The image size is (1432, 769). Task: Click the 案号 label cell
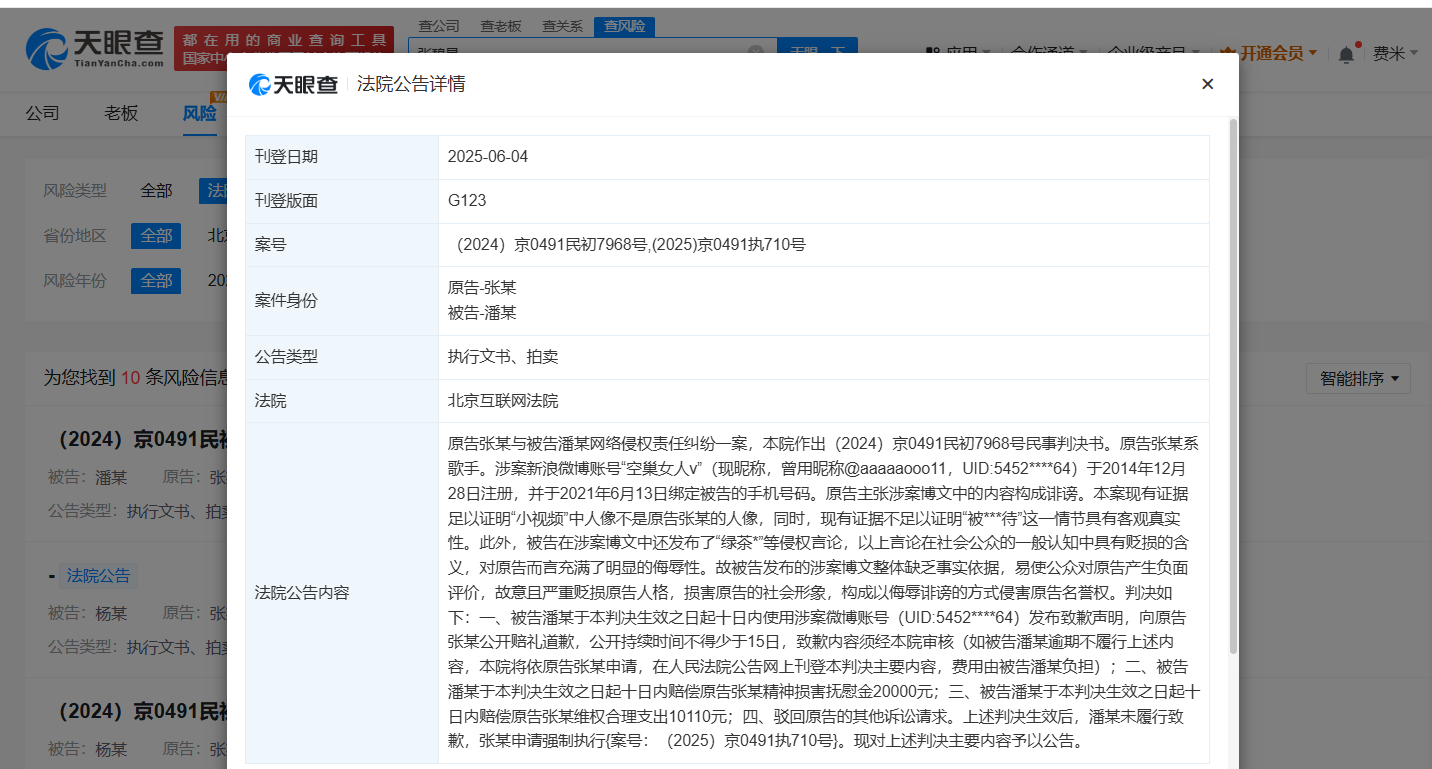pos(342,244)
